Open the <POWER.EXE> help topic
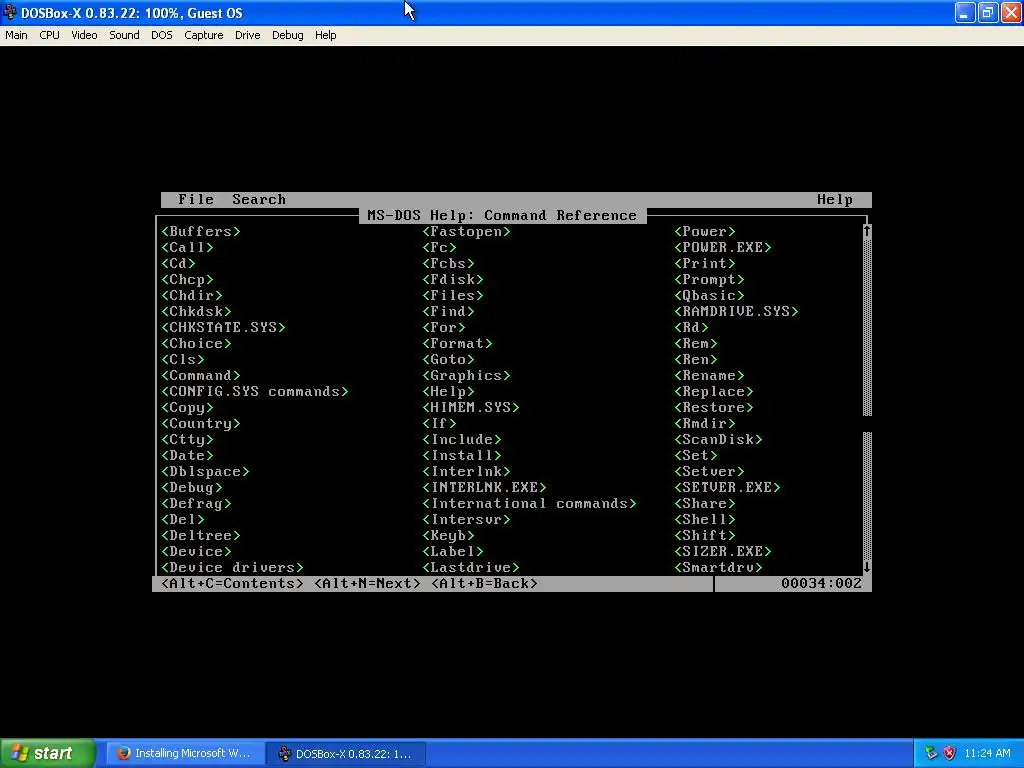Image resolution: width=1024 pixels, height=768 pixels. (723, 248)
